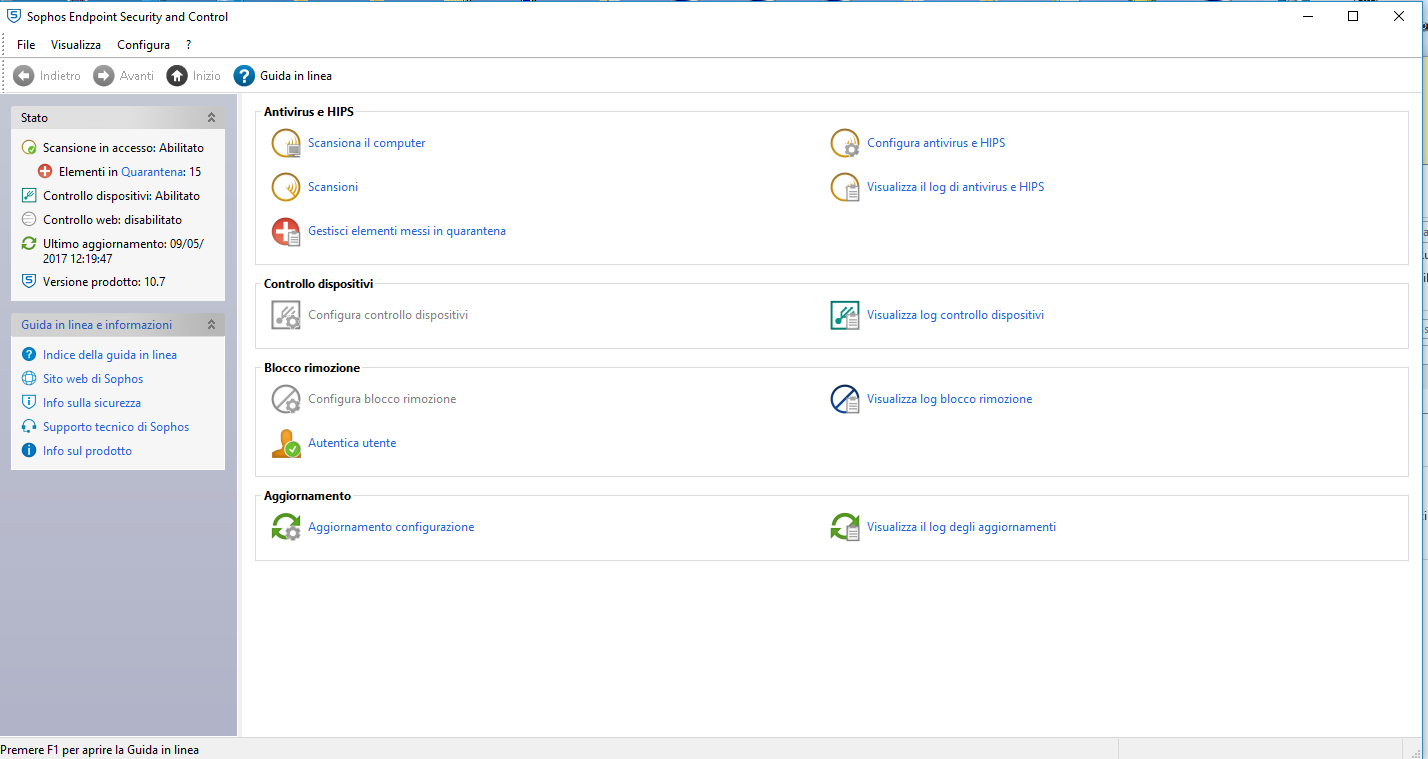Click the Ultimo aggiornamento date text
Image resolution: width=1428 pixels, height=759 pixels.
pyautogui.click(x=123, y=251)
